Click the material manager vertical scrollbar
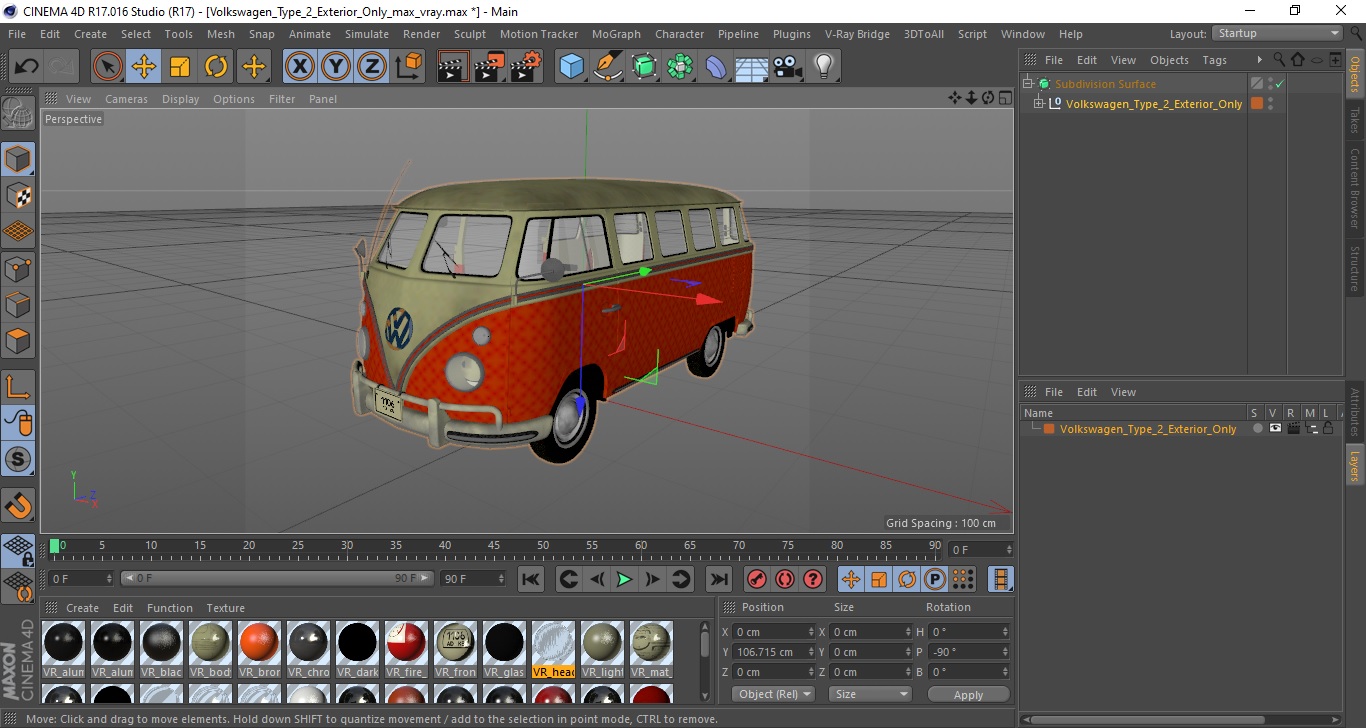 click(x=704, y=643)
